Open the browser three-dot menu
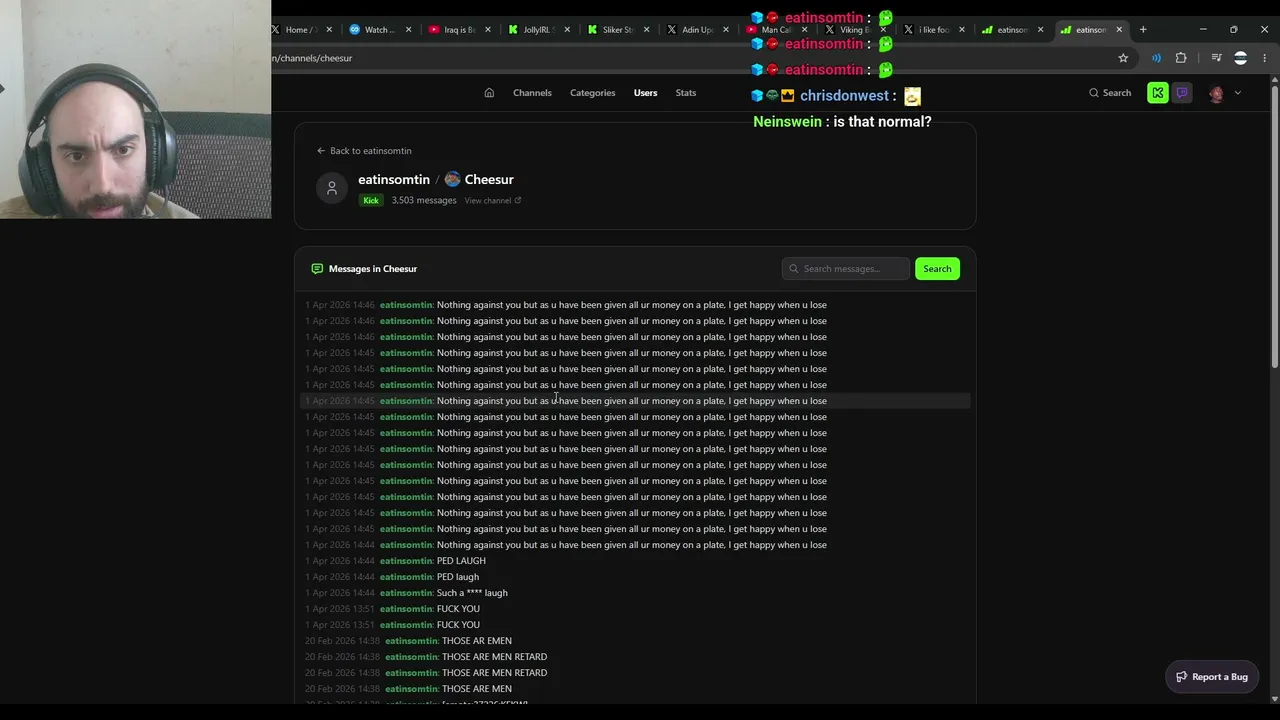The height and width of the screenshot is (720, 1280). coord(1265,58)
